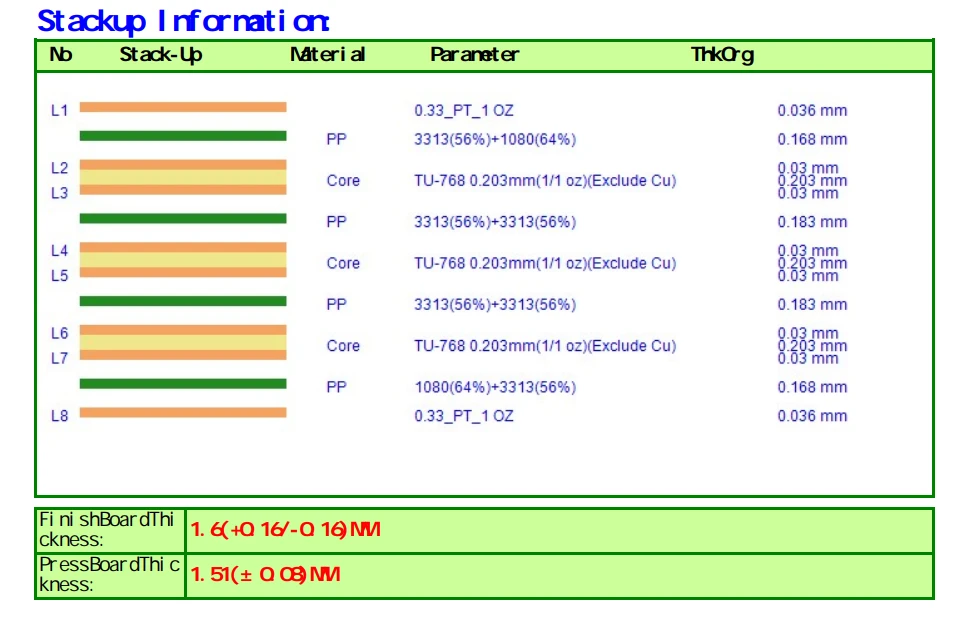
Task: Select "0.168 mm" thickness above L8
Action: pos(812,387)
